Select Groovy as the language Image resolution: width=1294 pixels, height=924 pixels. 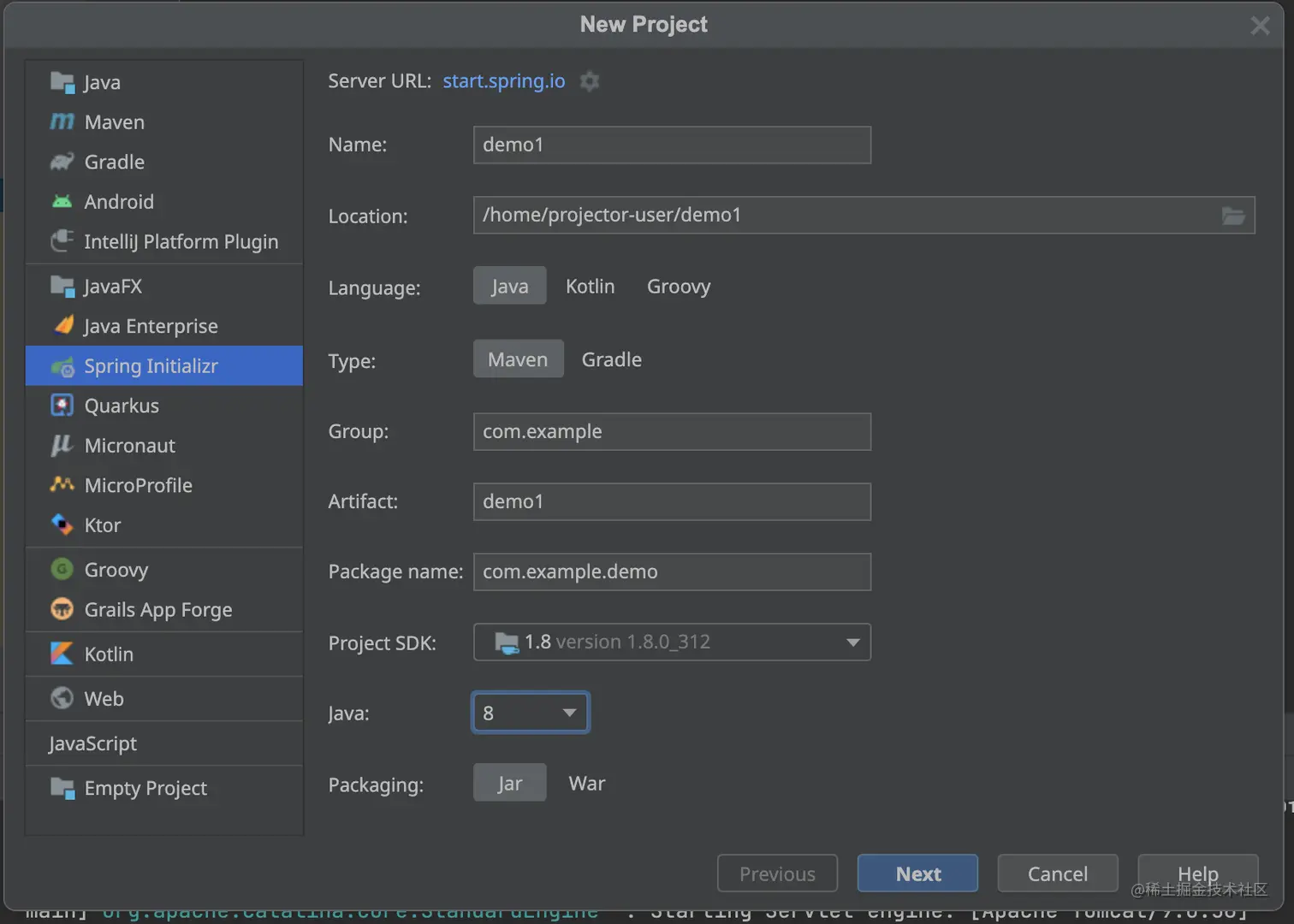point(678,287)
